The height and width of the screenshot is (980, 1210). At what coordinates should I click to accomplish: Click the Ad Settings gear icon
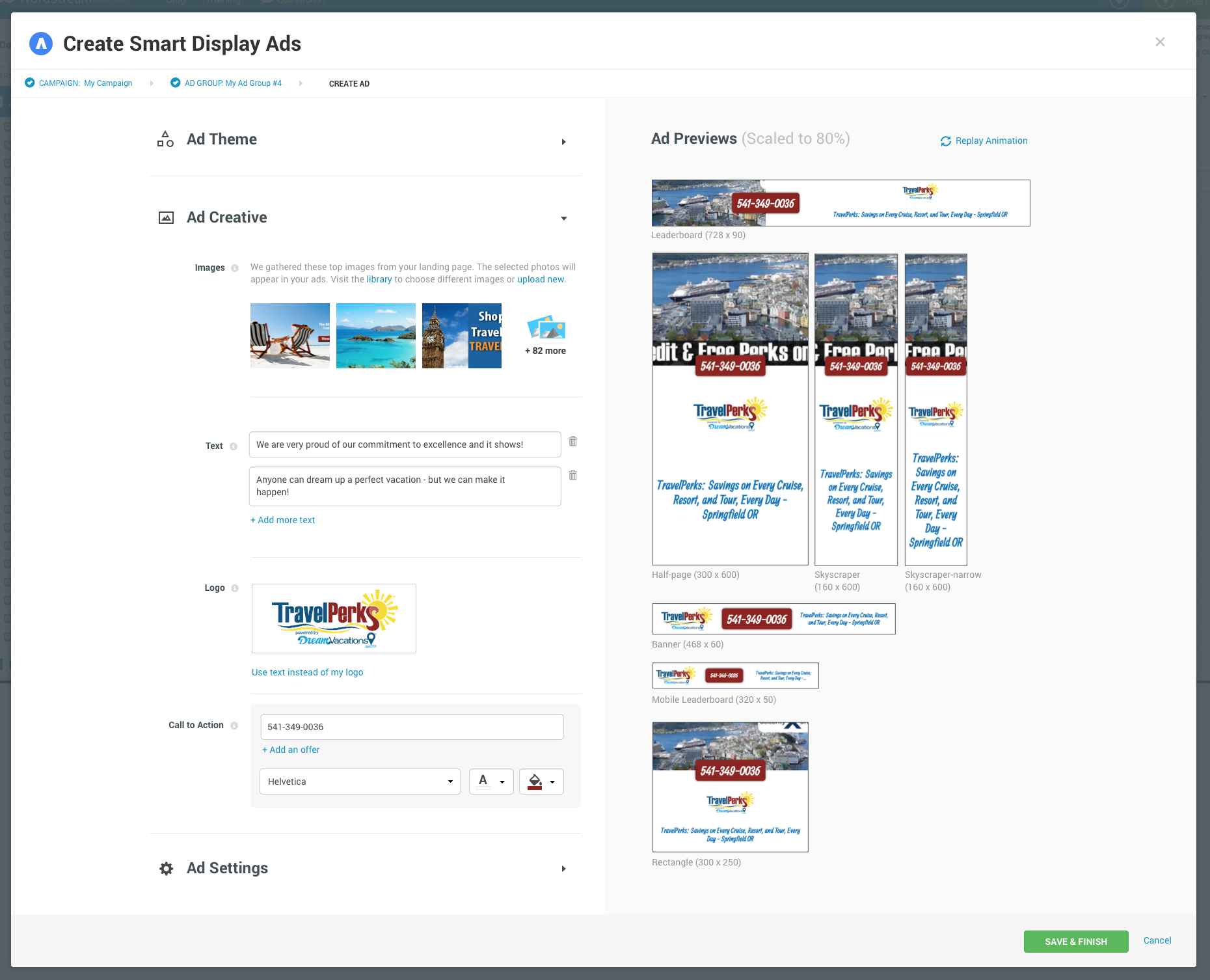[x=167, y=869]
